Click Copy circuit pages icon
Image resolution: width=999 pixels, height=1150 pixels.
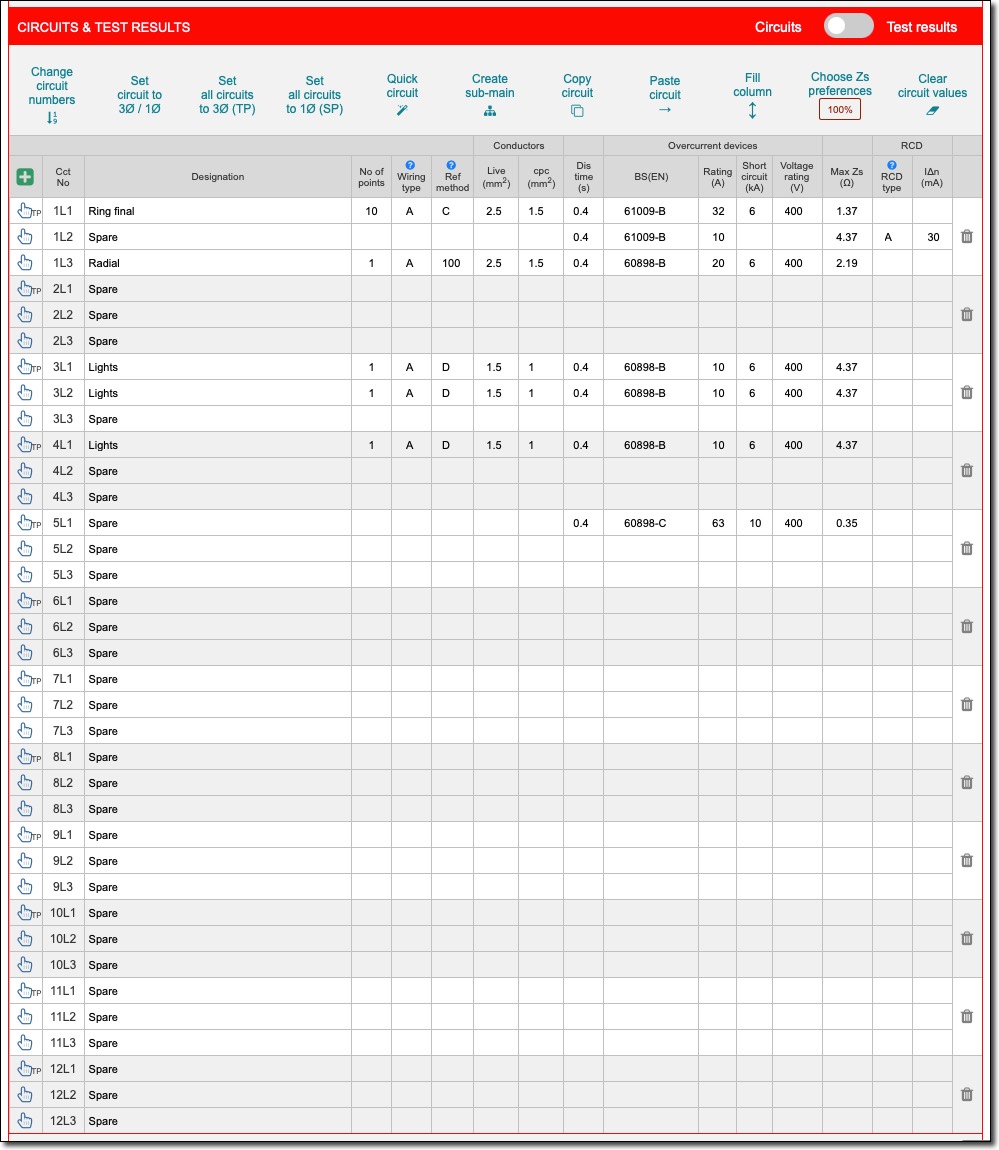(577, 111)
